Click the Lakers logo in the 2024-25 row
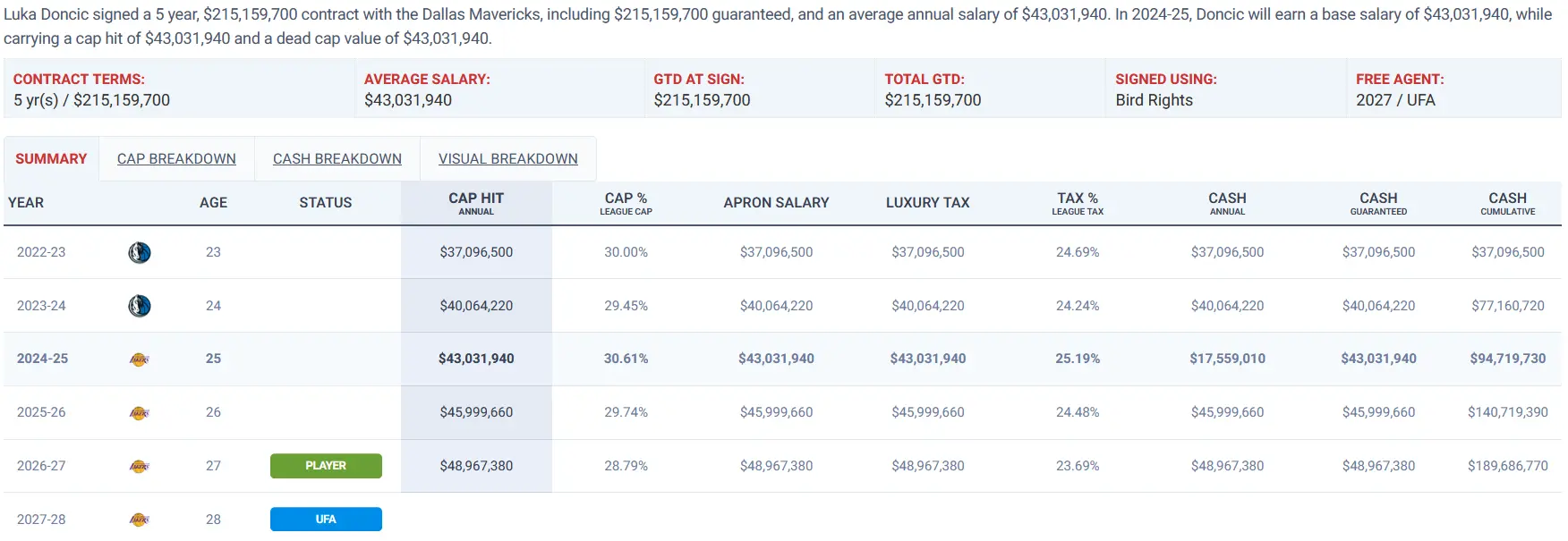The image size is (1568, 541). click(140, 359)
